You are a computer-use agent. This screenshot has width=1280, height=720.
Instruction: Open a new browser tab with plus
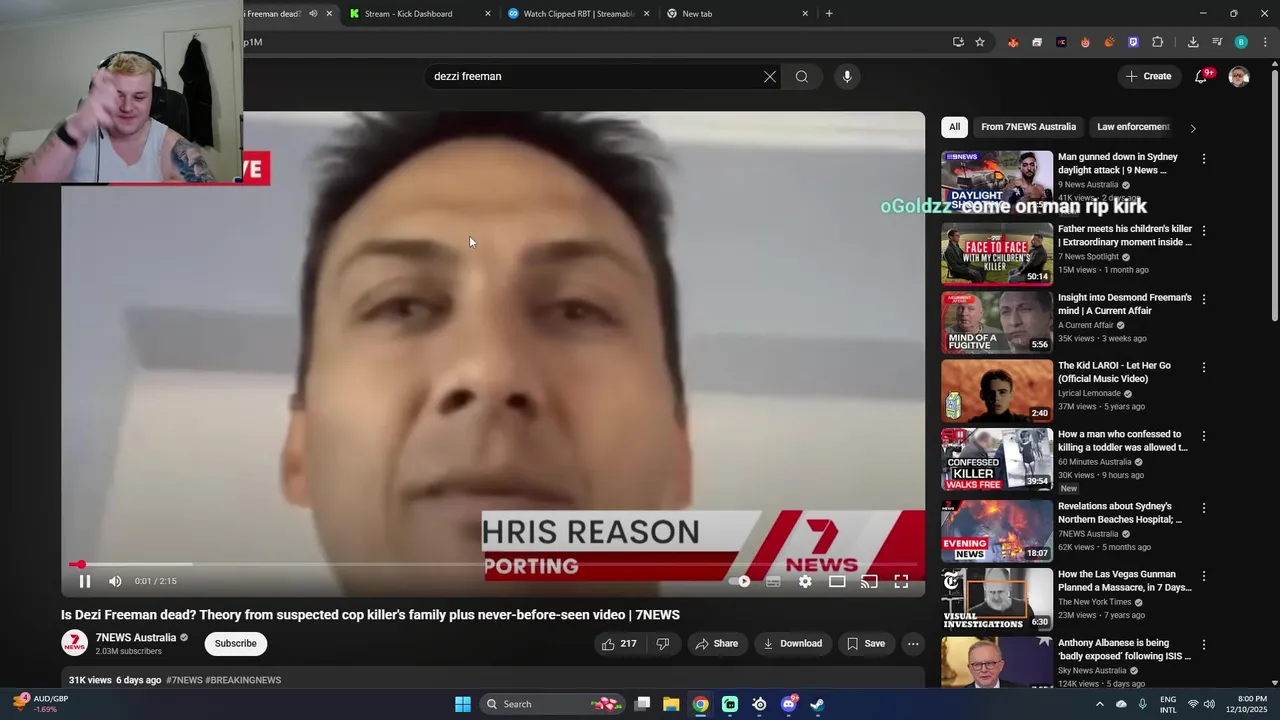click(x=829, y=14)
